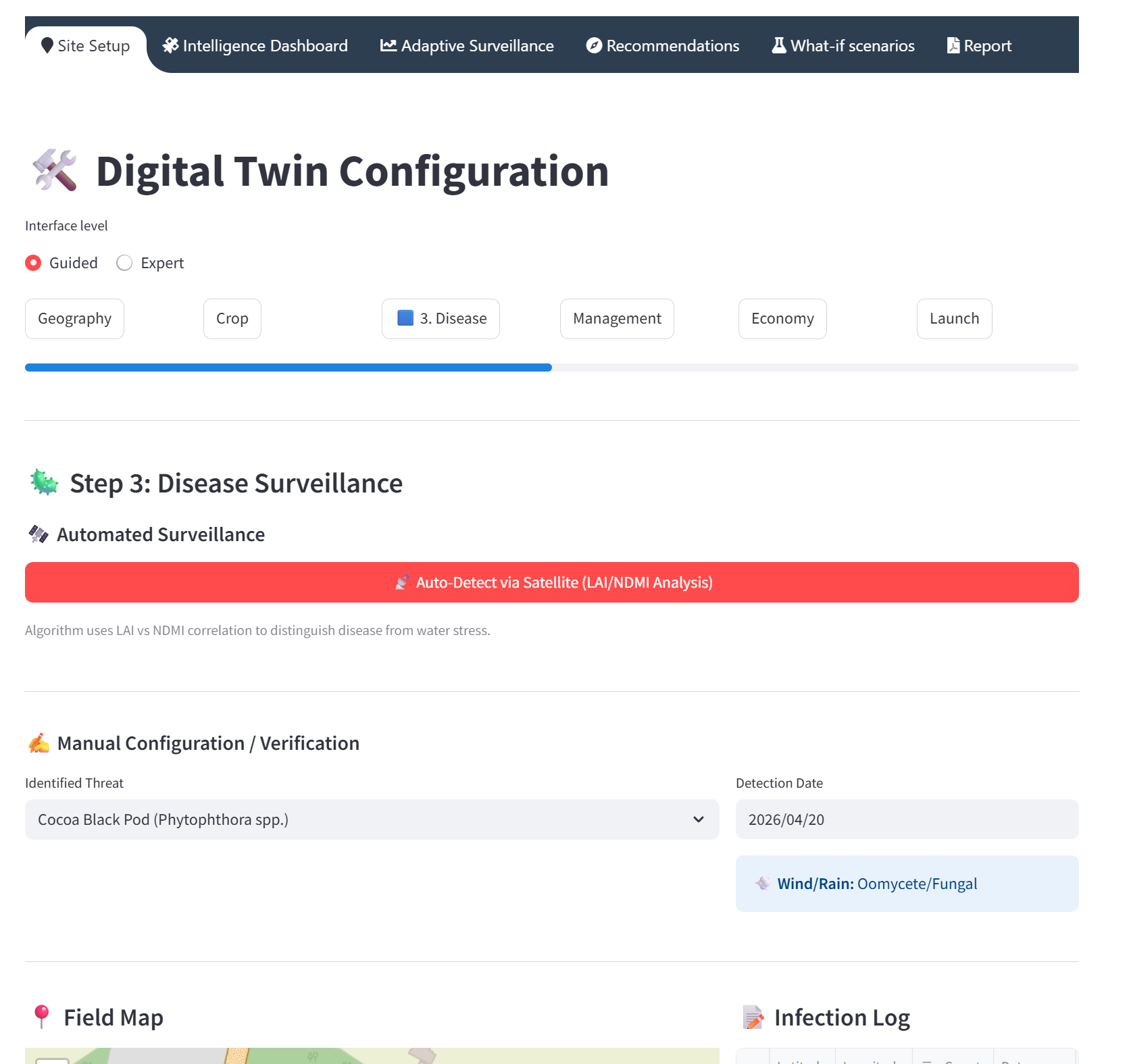Go to the Launch step
The image size is (1131, 1064).
click(954, 319)
